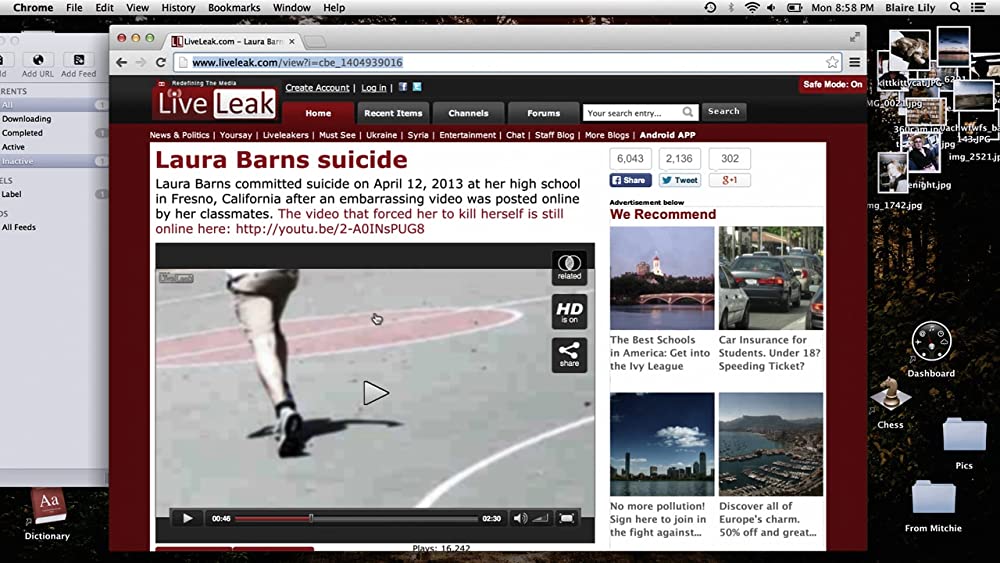Image resolution: width=1000 pixels, height=563 pixels.
Task: Click the Search button
Action: coord(723,112)
